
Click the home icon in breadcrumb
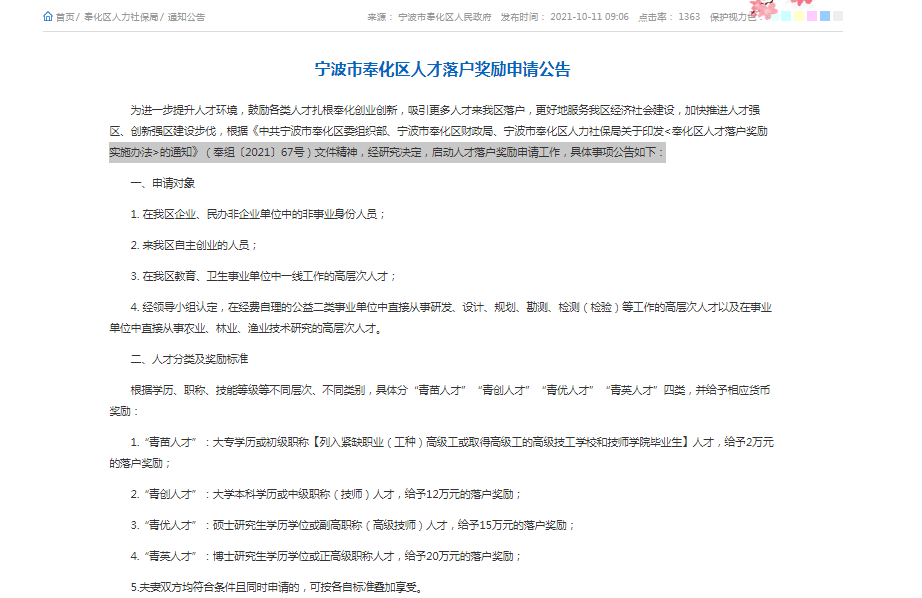pos(48,16)
